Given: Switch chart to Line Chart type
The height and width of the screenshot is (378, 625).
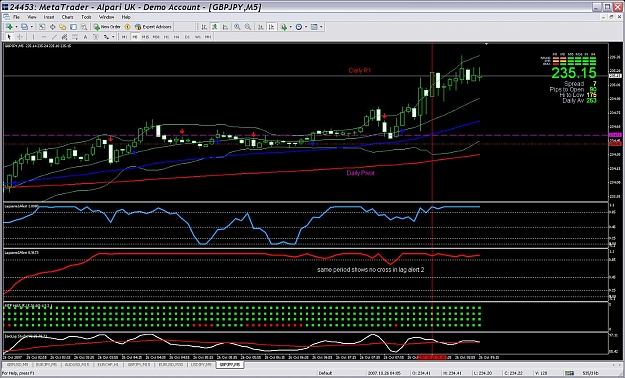Looking at the screenshot, I should (x=225, y=27).
